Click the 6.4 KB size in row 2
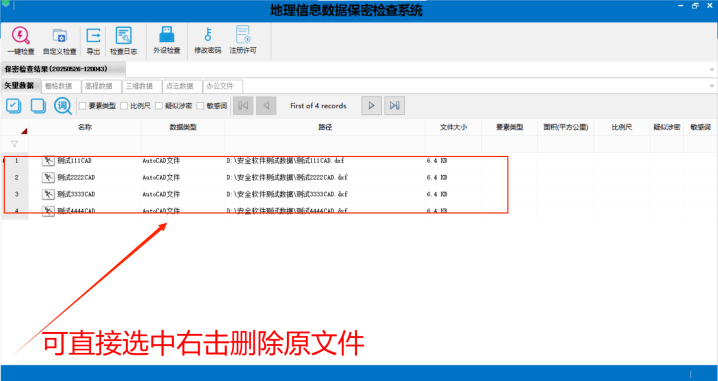Viewport: 718px width, 381px height. 437,177
